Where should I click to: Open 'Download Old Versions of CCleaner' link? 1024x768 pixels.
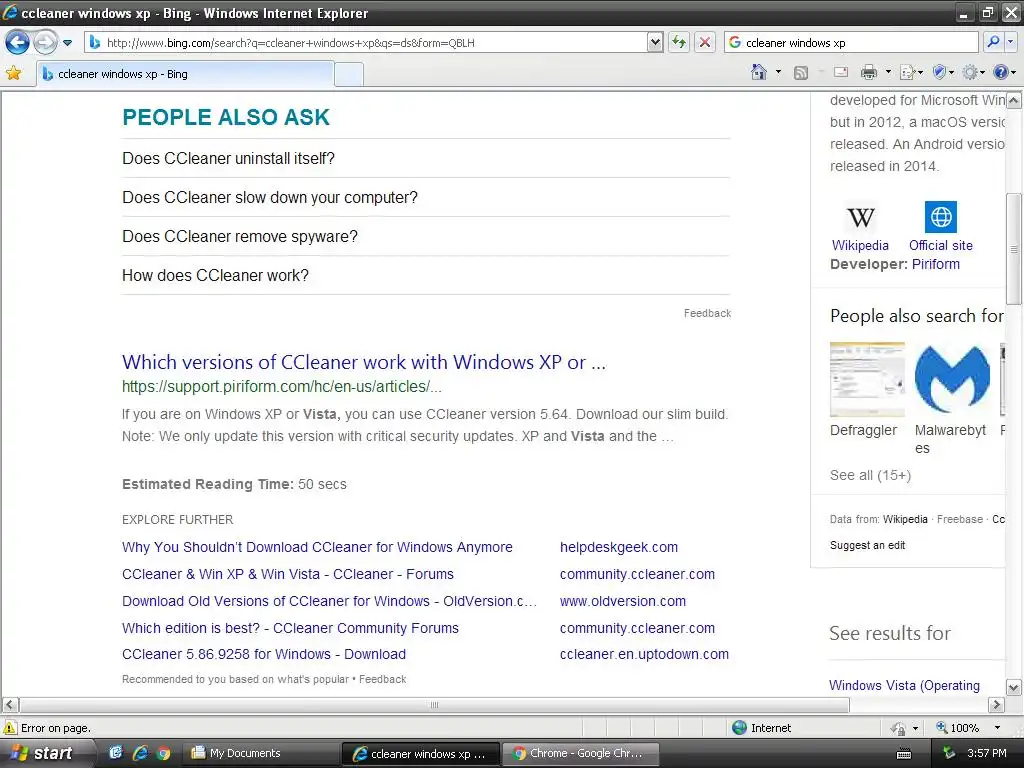(x=329, y=601)
